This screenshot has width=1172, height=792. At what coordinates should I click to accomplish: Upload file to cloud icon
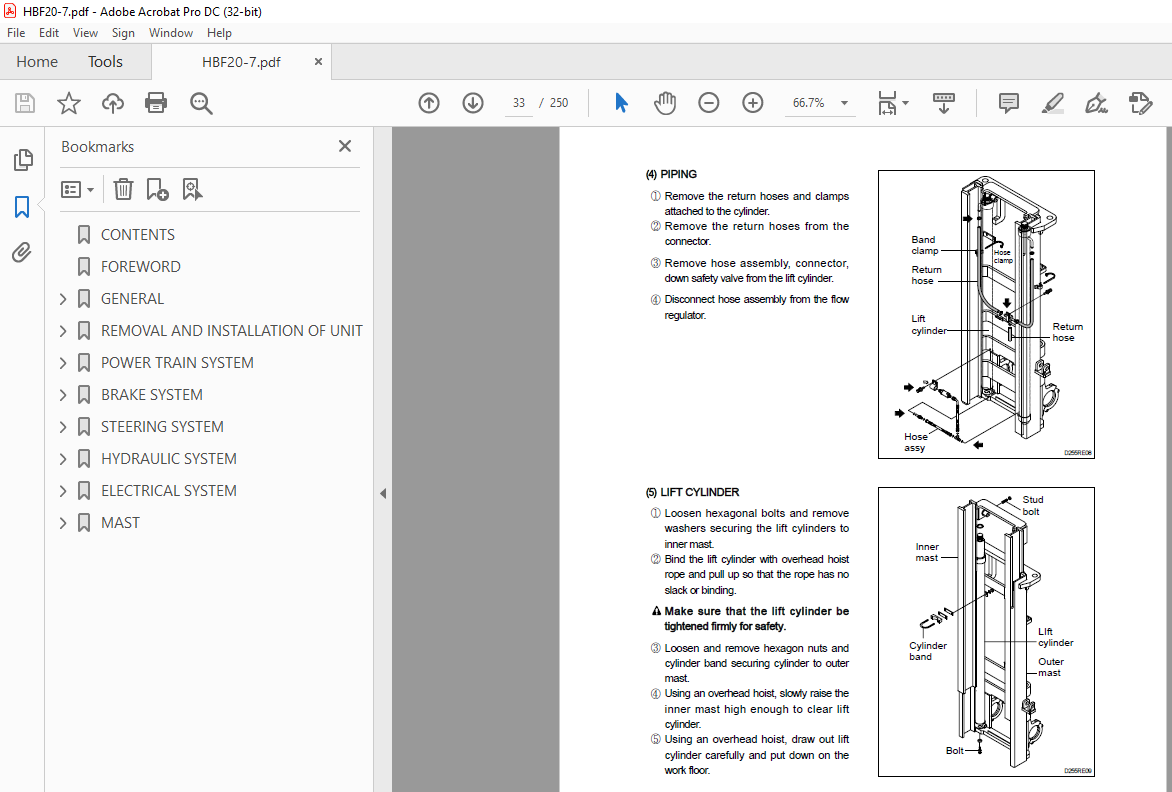pyautogui.click(x=113, y=103)
